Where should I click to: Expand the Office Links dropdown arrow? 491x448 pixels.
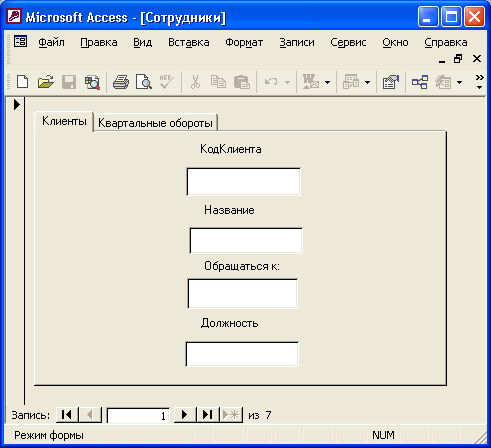pyautogui.click(x=328, y=82)
